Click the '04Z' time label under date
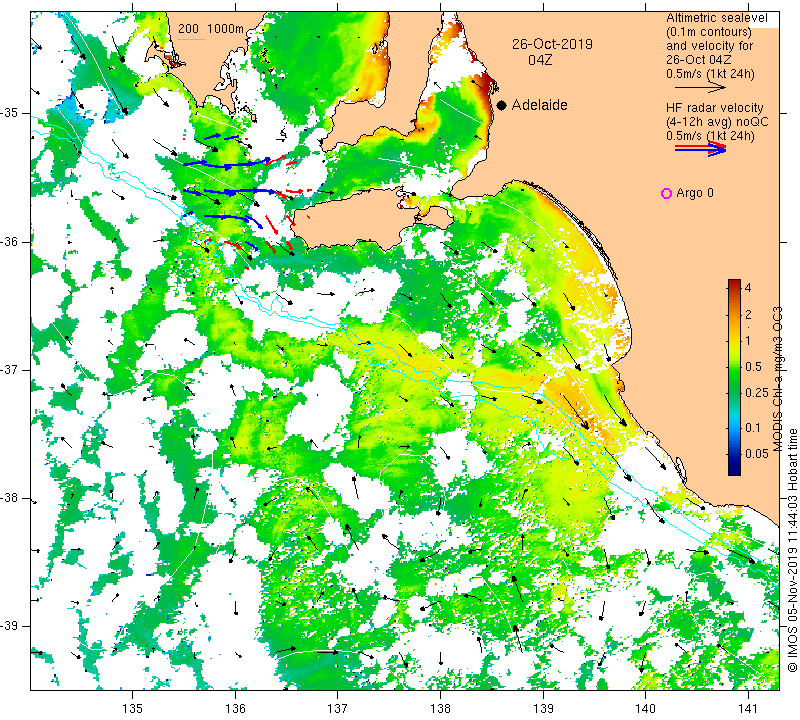The height and width of the screenshot is (720, 800). 540,60
